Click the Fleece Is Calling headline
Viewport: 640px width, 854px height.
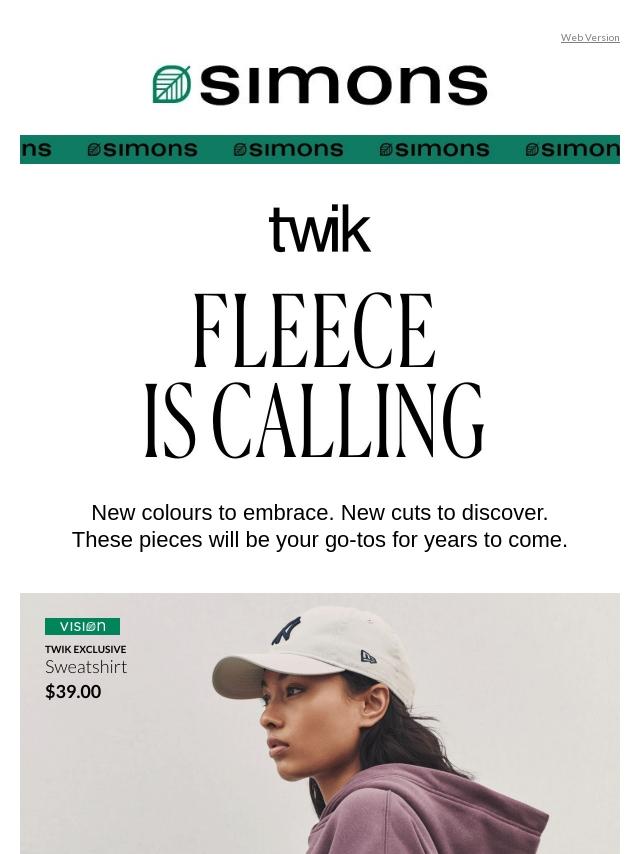coord(314,376)
